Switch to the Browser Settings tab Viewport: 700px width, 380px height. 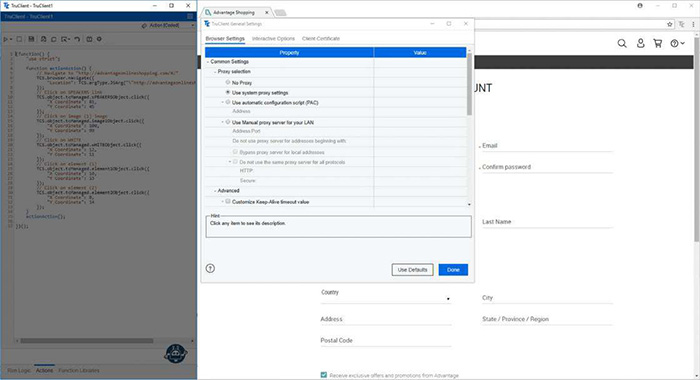click(225, 38)
